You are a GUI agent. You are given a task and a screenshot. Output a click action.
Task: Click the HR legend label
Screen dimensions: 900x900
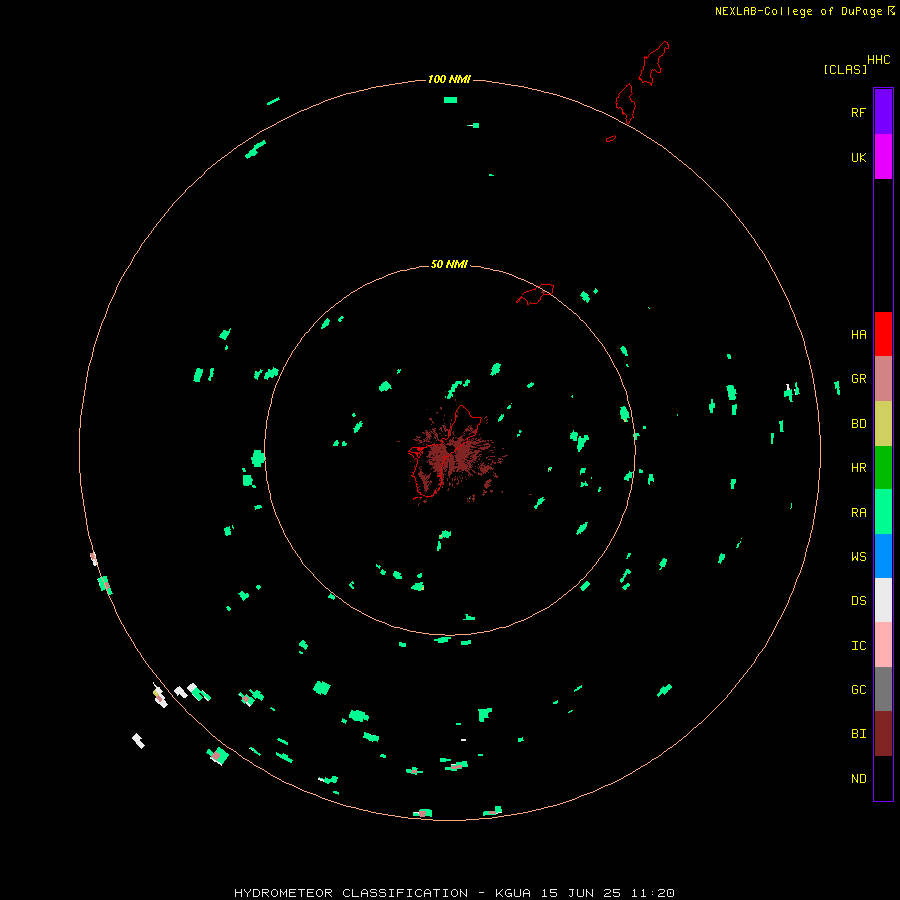click(x=859, y=468)
